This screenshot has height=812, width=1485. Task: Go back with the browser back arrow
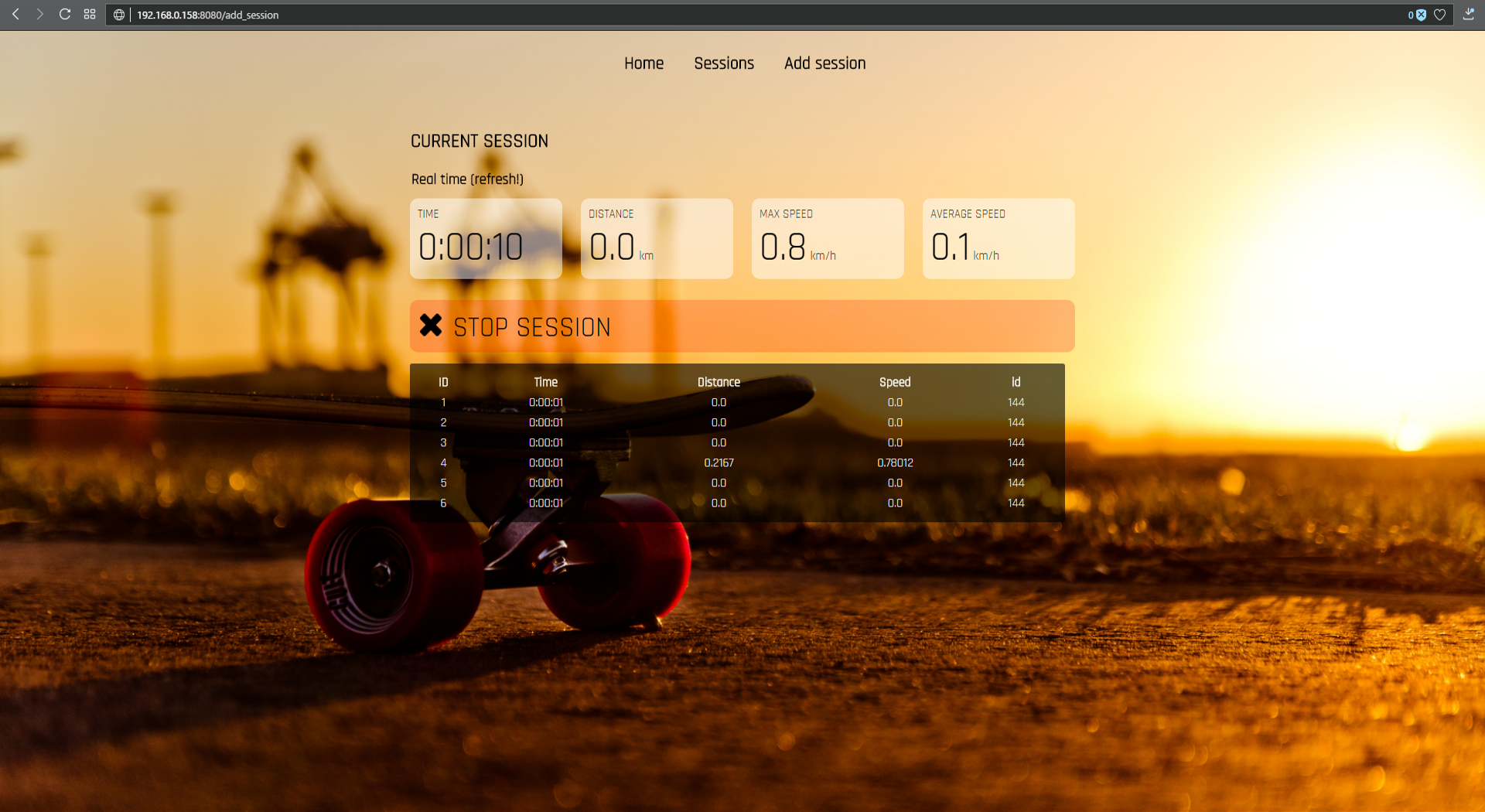point(15,14)
